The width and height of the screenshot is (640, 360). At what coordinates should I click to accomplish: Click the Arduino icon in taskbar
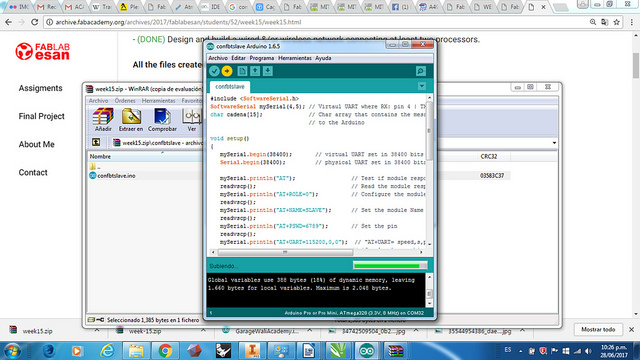click(366, 351)
